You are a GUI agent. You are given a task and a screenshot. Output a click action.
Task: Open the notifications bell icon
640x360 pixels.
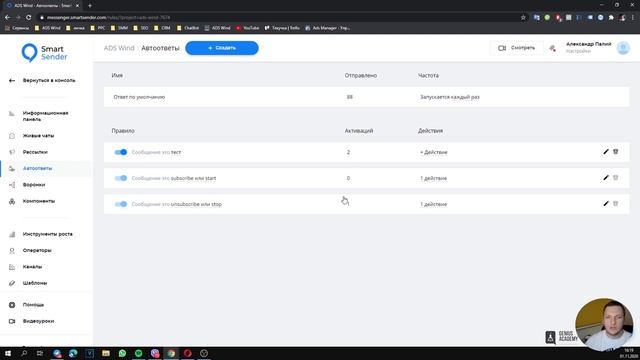[x=552, y=48]
